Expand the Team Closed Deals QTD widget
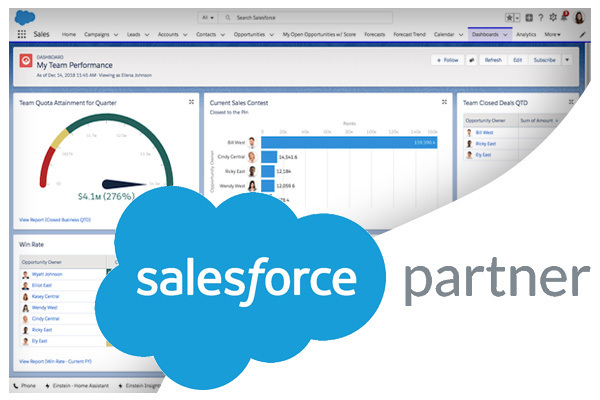The height and width of the screenshot is (400, 600). [571, 102]
